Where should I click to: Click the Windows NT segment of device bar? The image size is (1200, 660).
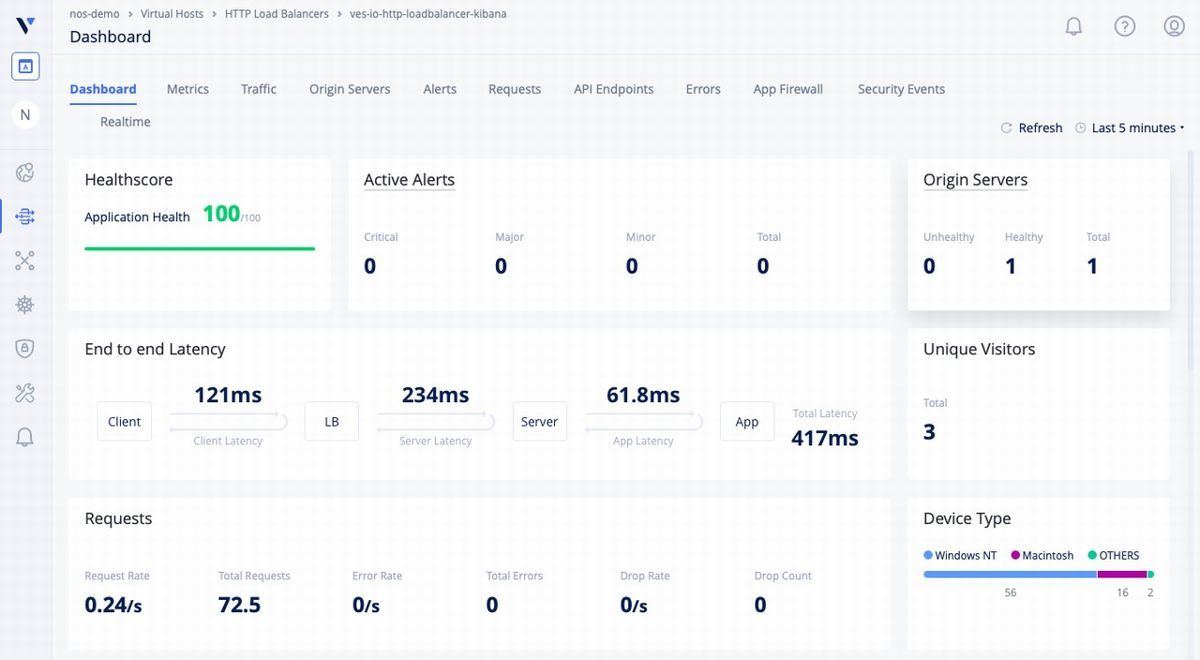click(x=1010, y=575)
